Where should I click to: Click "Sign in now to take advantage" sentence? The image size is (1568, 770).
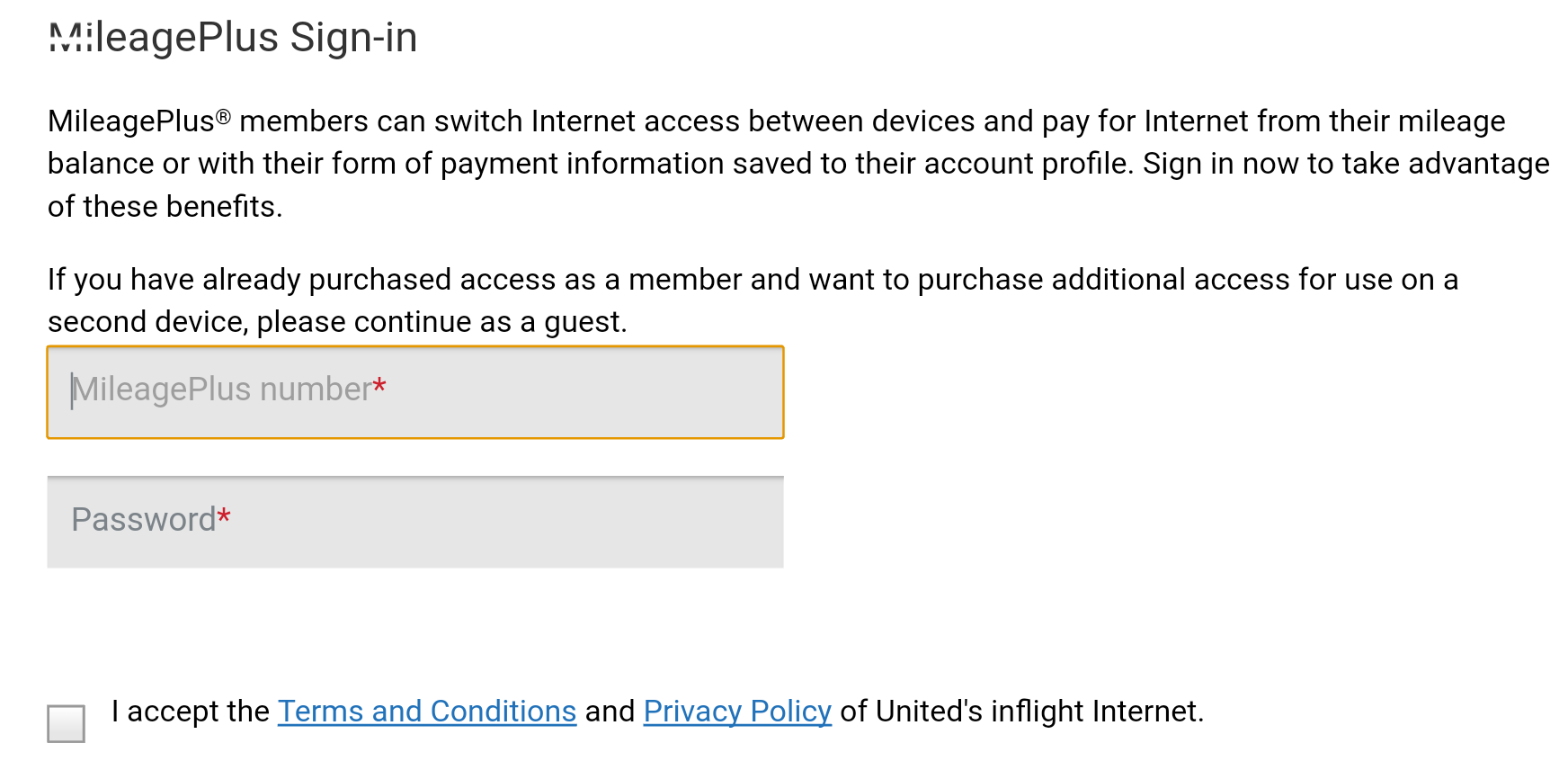pos(1346,164)
